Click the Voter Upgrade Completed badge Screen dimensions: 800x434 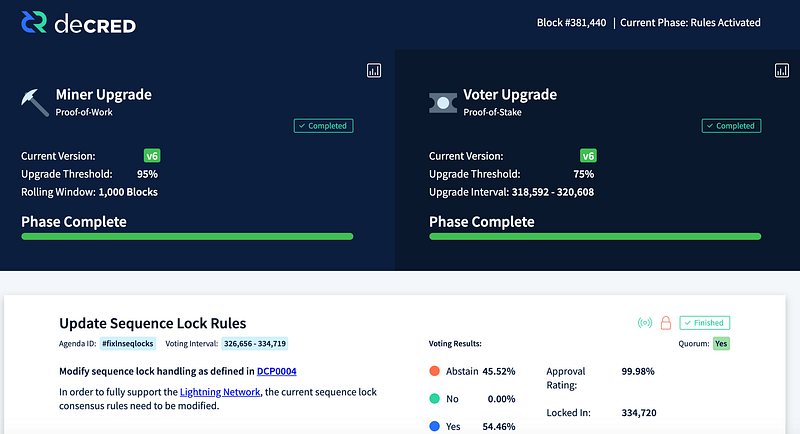pyautogui.click(x=732, y=126)
